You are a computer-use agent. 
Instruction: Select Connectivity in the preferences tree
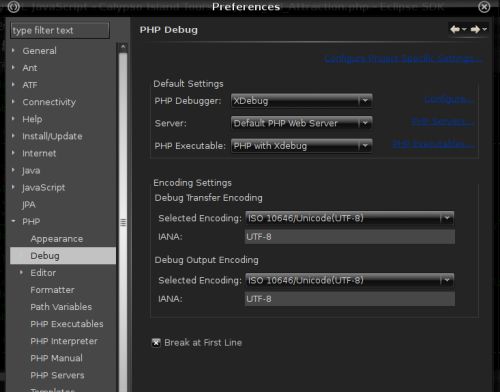[x=49, y=102]
